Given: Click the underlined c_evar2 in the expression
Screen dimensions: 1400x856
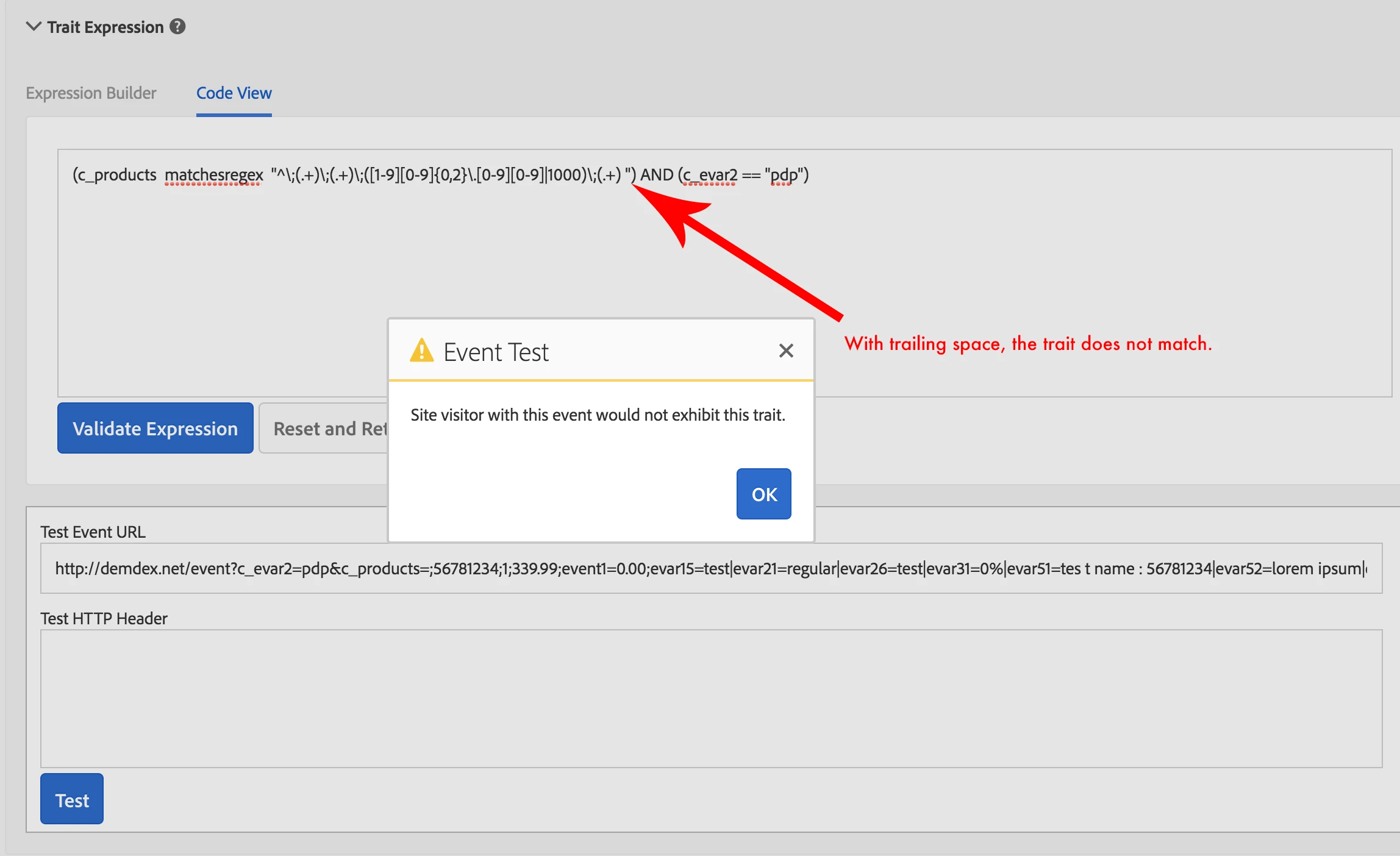Looking at the screenshot, I should (709, 175).
